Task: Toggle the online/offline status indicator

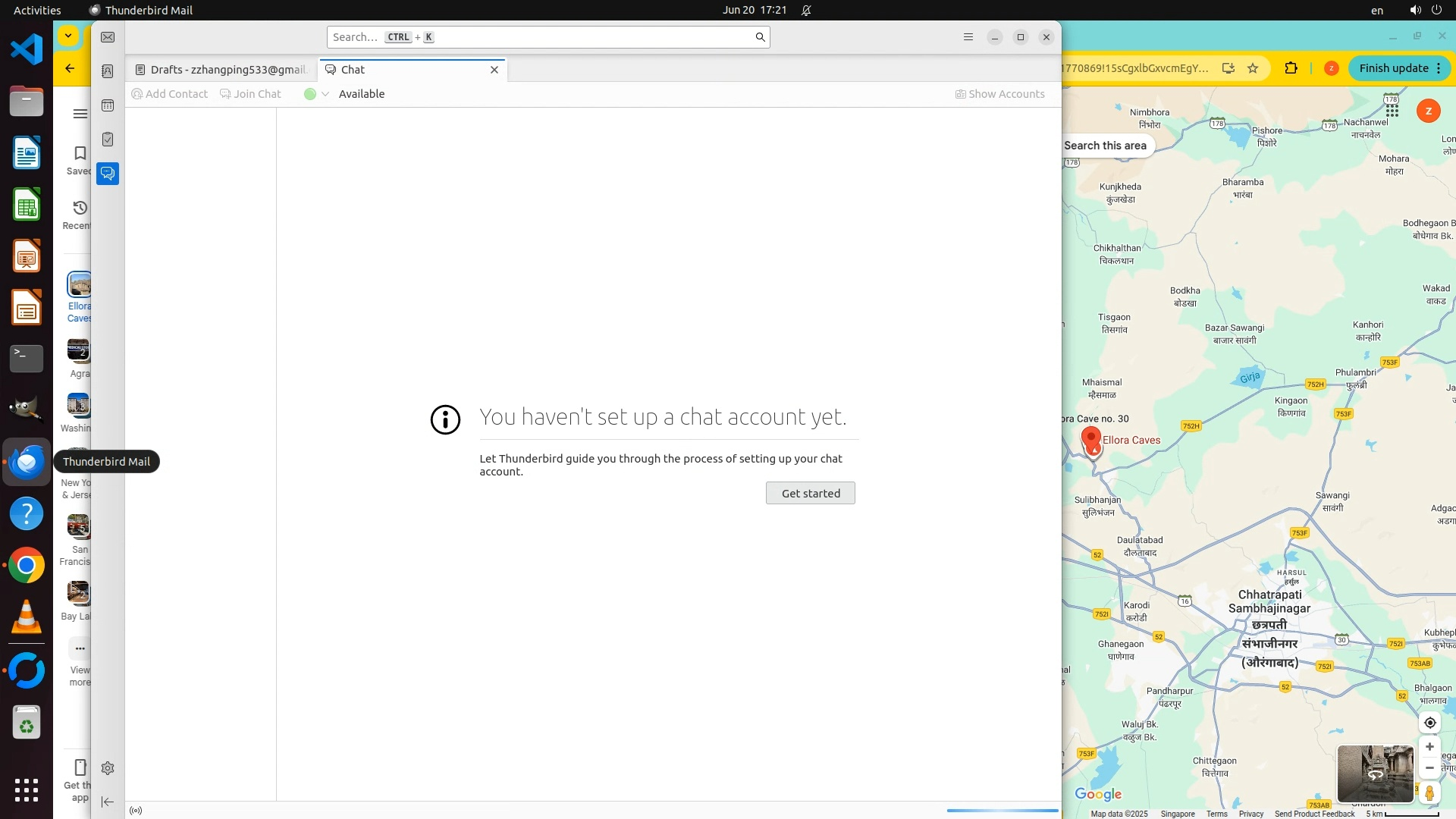Action: coord(136,811)
